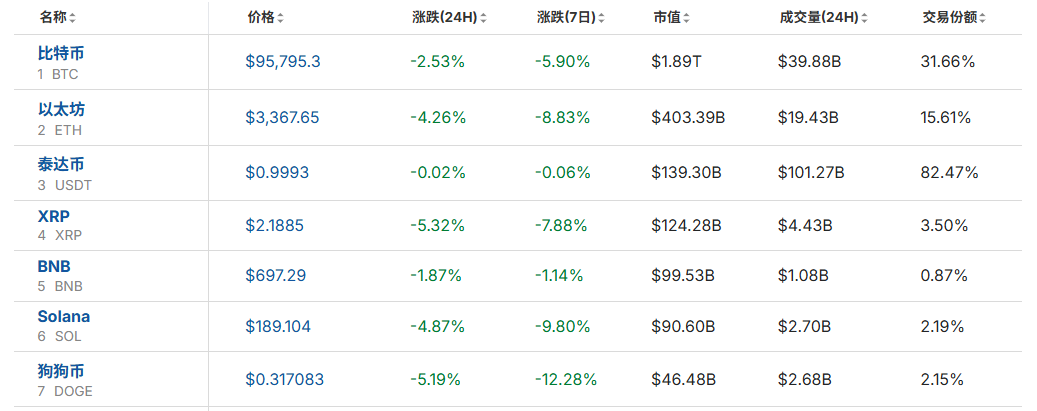Sort by 涨跌(24H) column arrows
1037x411 pixels.
coord(484,18)
